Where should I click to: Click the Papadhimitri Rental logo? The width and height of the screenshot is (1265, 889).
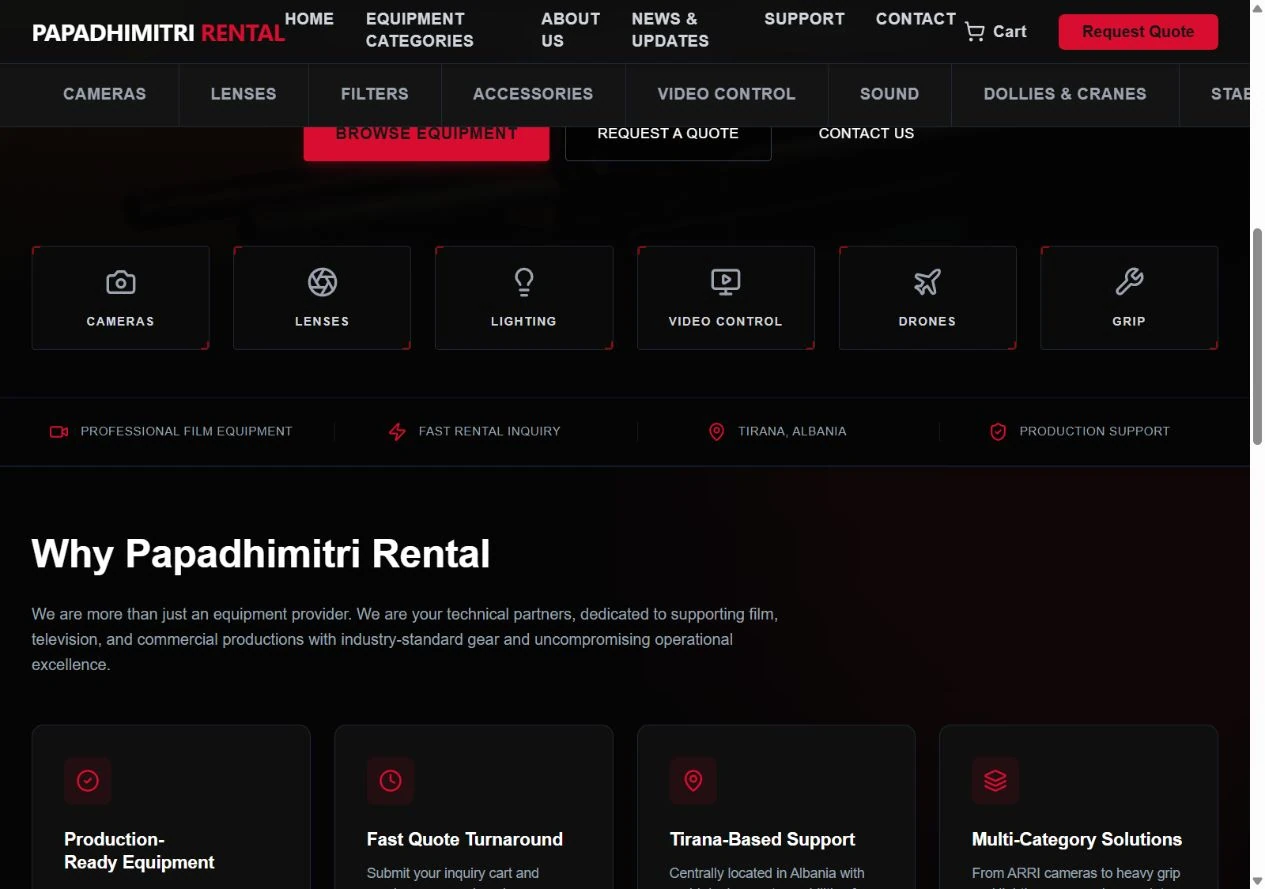coord(158,33)
